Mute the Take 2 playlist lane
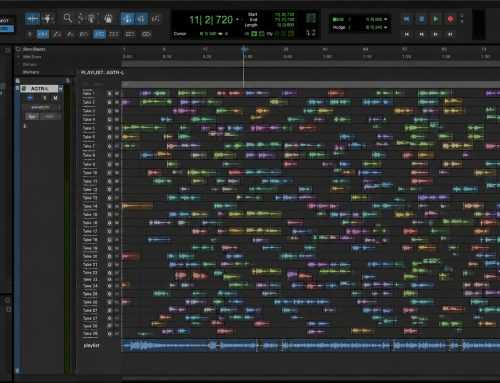This screenshot has width=500, height=383. [117, 102]
